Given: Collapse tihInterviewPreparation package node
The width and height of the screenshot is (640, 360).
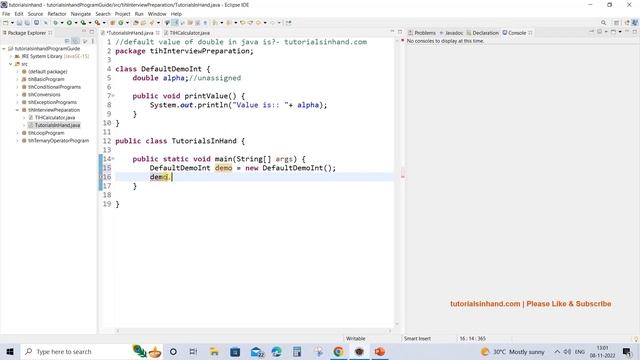Looking at the screenshot, I should pyautogui.click(x=18, y=110).
